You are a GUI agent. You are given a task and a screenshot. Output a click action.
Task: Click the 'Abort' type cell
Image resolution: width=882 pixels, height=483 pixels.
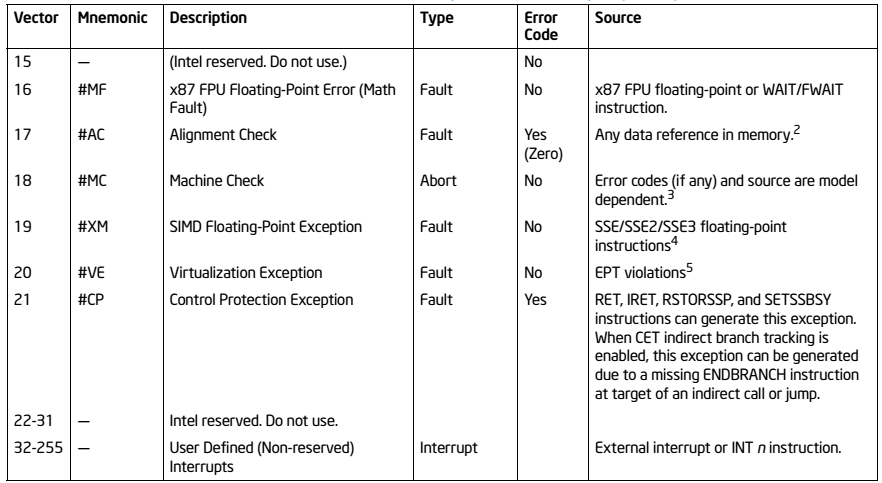point(438,181)
